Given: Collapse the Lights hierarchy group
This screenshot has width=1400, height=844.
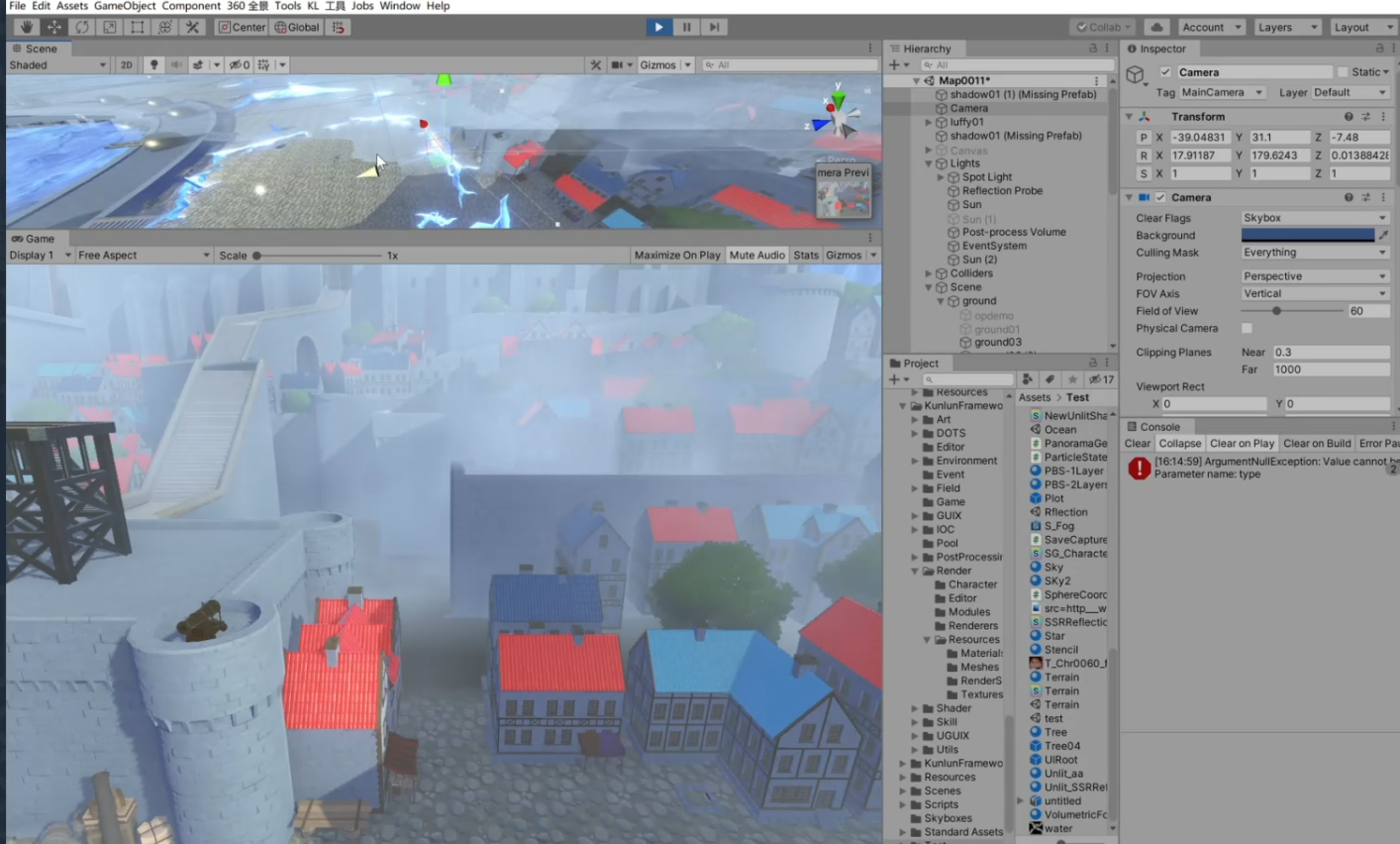Looking at the screenshot, I should (x=929, y=163).
